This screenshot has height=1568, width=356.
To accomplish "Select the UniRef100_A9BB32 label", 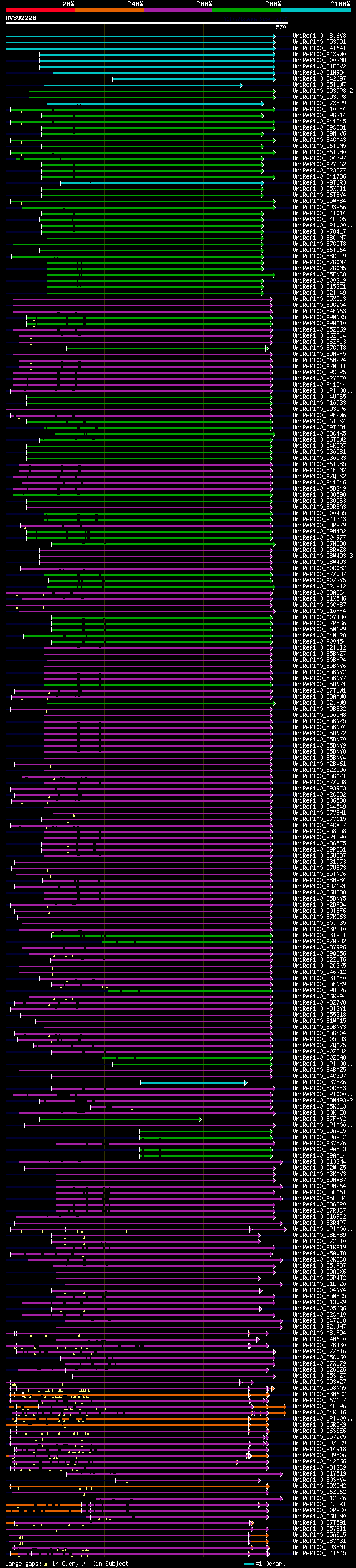I will point(319,709).
